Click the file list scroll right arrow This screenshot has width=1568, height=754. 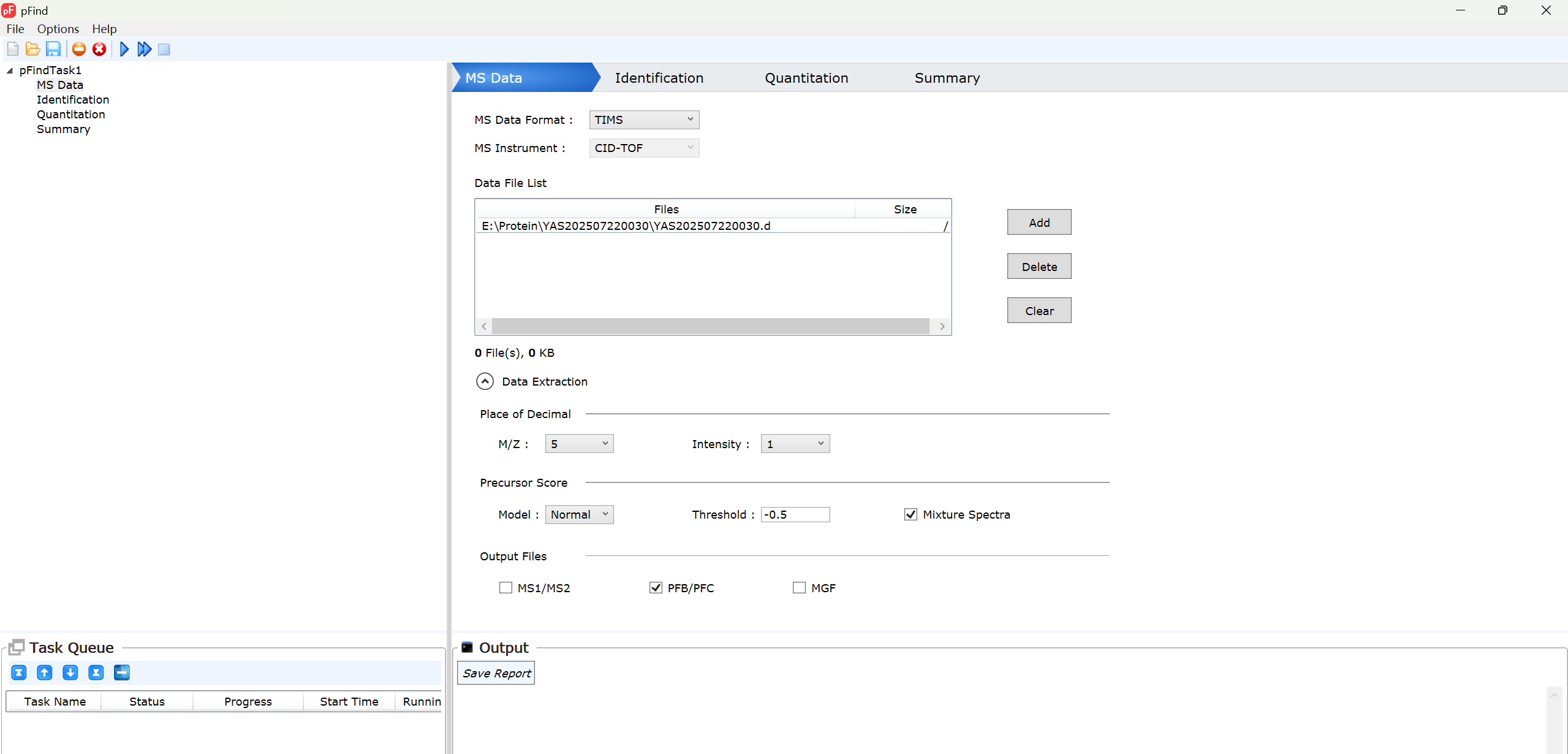pyautogui.click(x=942, y=326)
